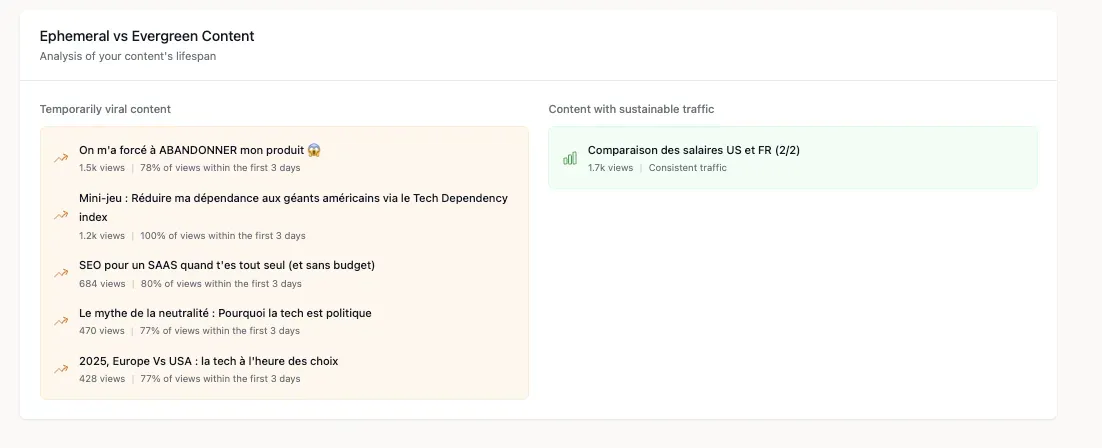
Task: Click trending icon beside 2025 Europe Vs USA
Action: pyautogui.click(x=61, y=369)
